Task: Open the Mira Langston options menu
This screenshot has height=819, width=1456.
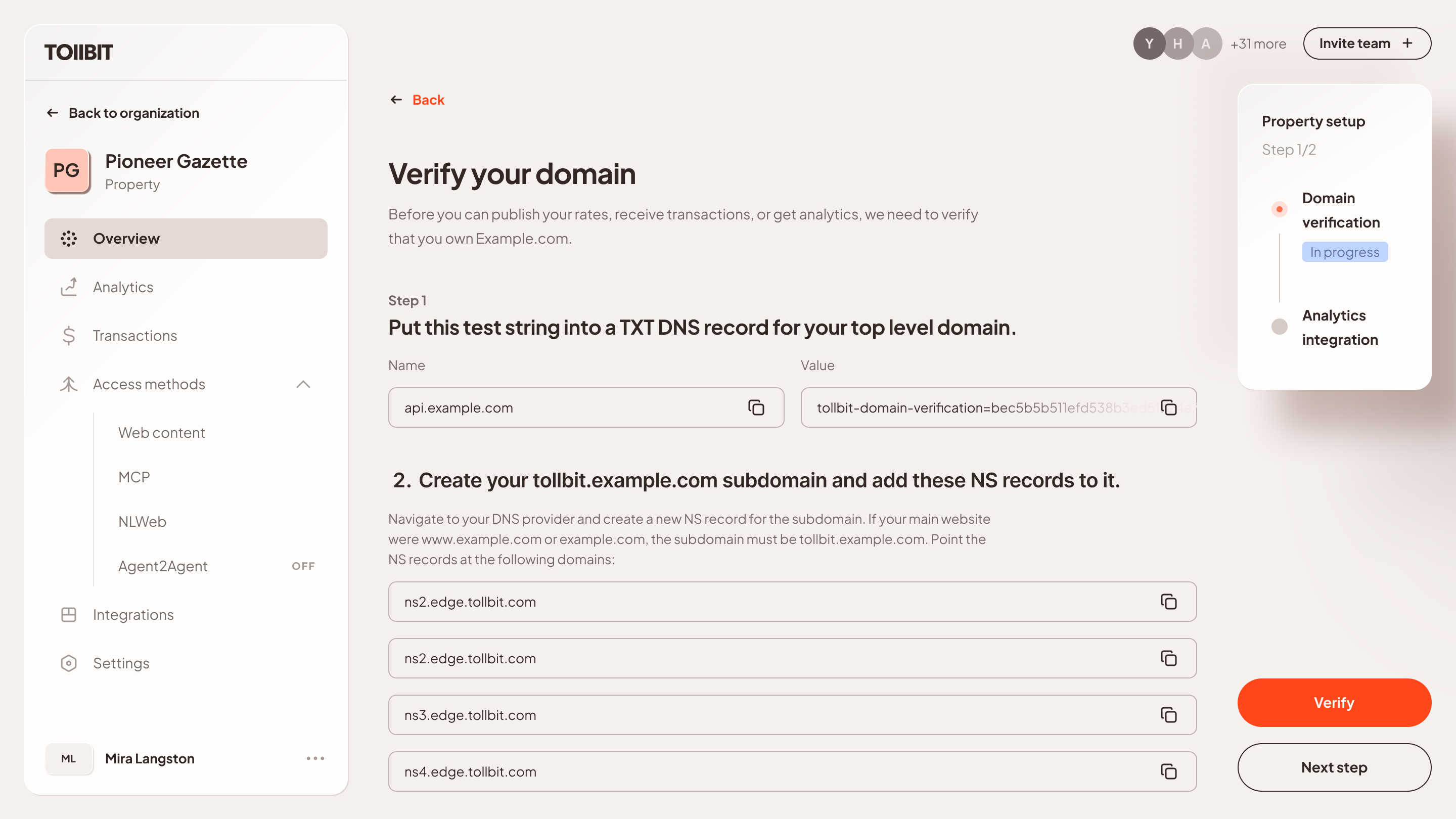Action: point(315,758)
